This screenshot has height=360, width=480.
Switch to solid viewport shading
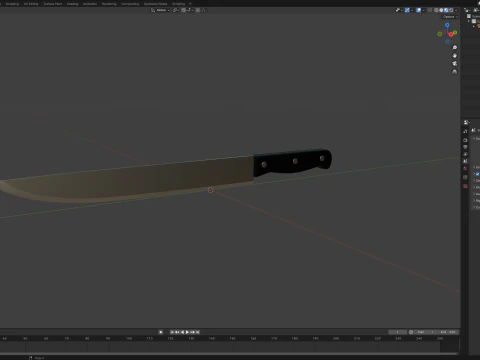pos(441,10)
